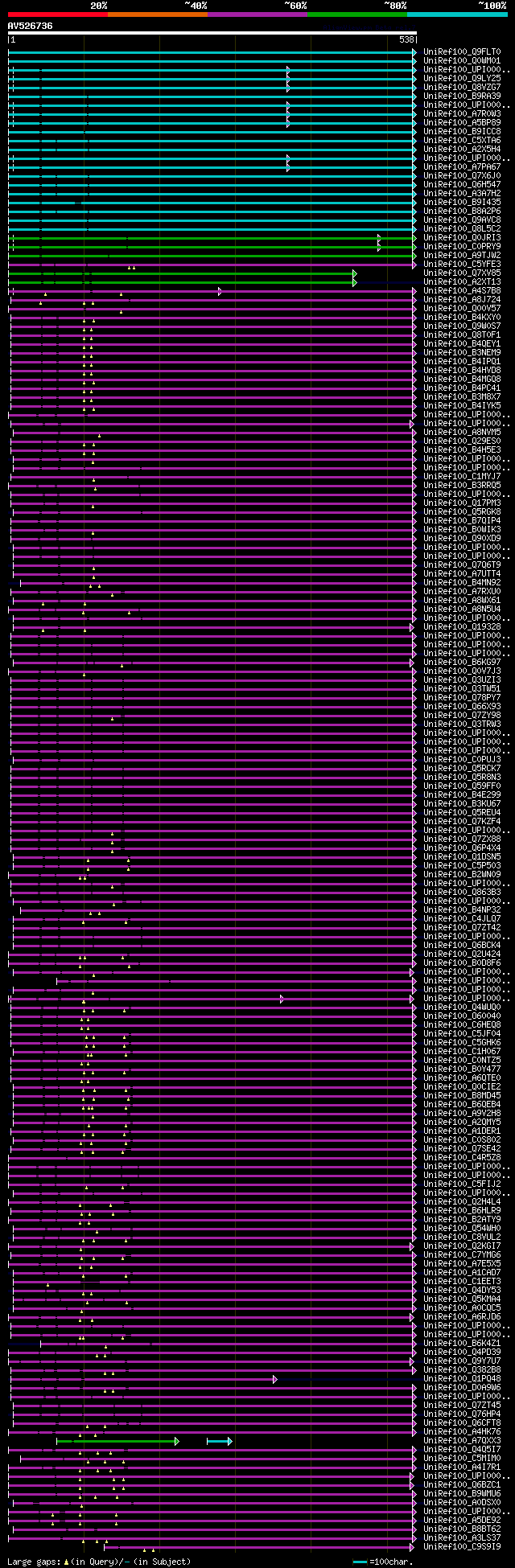The width and height of the screenshot is (515, 1568).
Task: Click the UniRef100_B4IYK5 label
Action: 462,405
